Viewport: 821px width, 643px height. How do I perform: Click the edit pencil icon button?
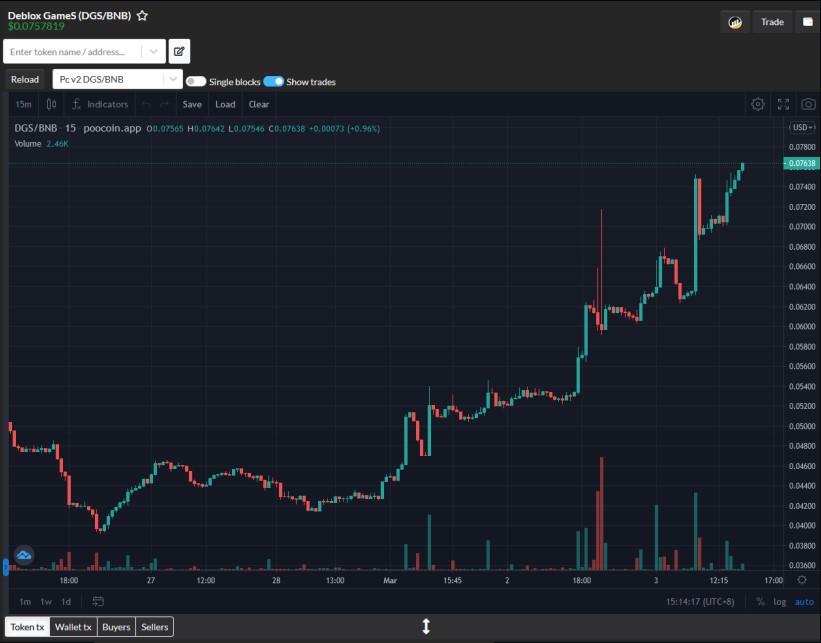179,51
